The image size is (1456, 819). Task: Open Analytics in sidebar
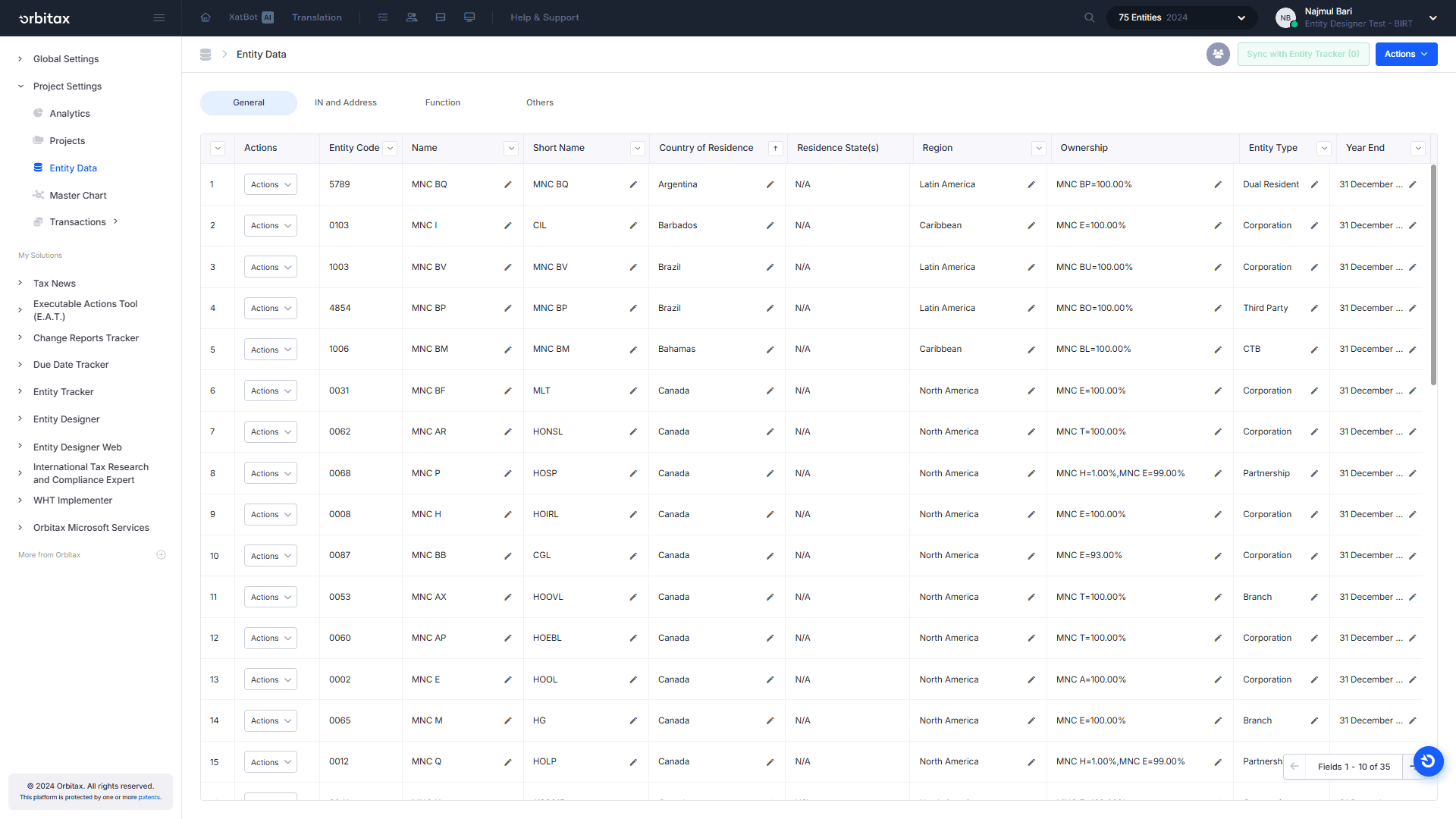[70, 114]
